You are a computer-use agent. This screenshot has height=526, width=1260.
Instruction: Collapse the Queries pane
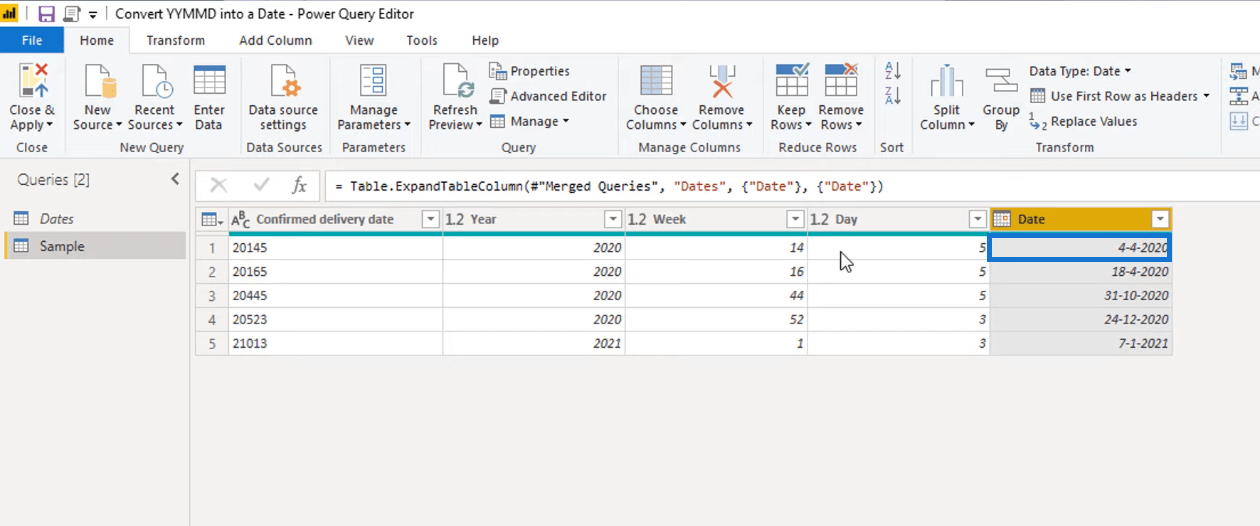coord(175,179)
